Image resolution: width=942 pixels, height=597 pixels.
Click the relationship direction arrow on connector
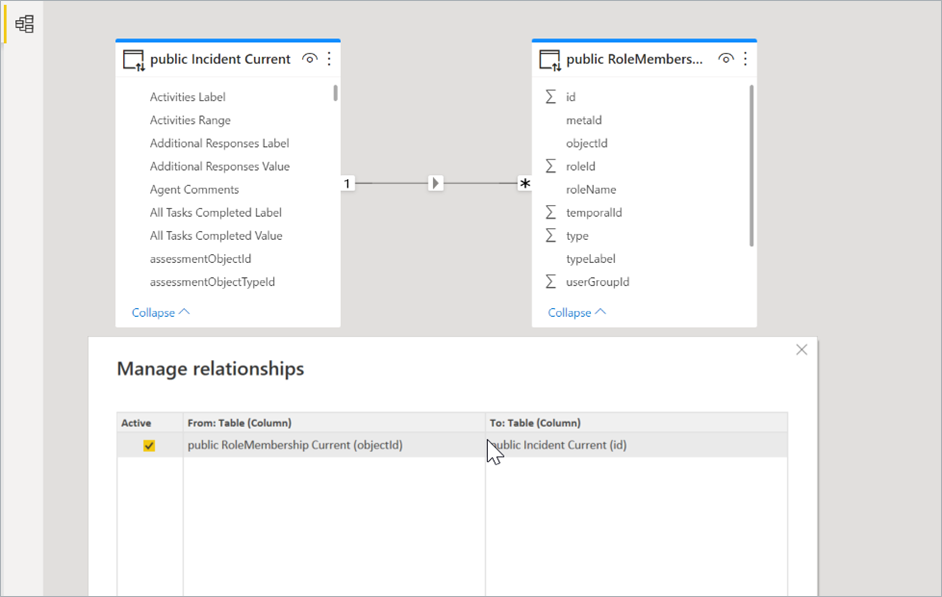pyautogui.click(x=435, y=183)
